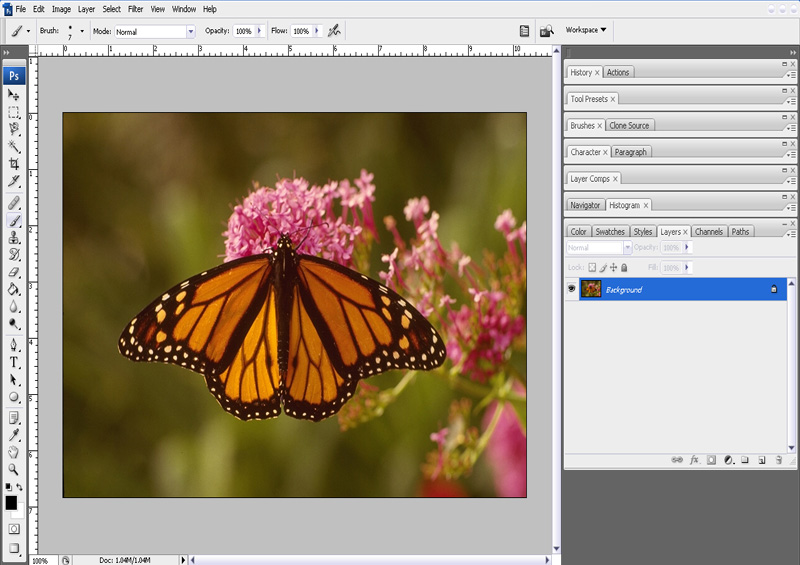
Task: Switch to the Navigator tab
Action: 585,205
